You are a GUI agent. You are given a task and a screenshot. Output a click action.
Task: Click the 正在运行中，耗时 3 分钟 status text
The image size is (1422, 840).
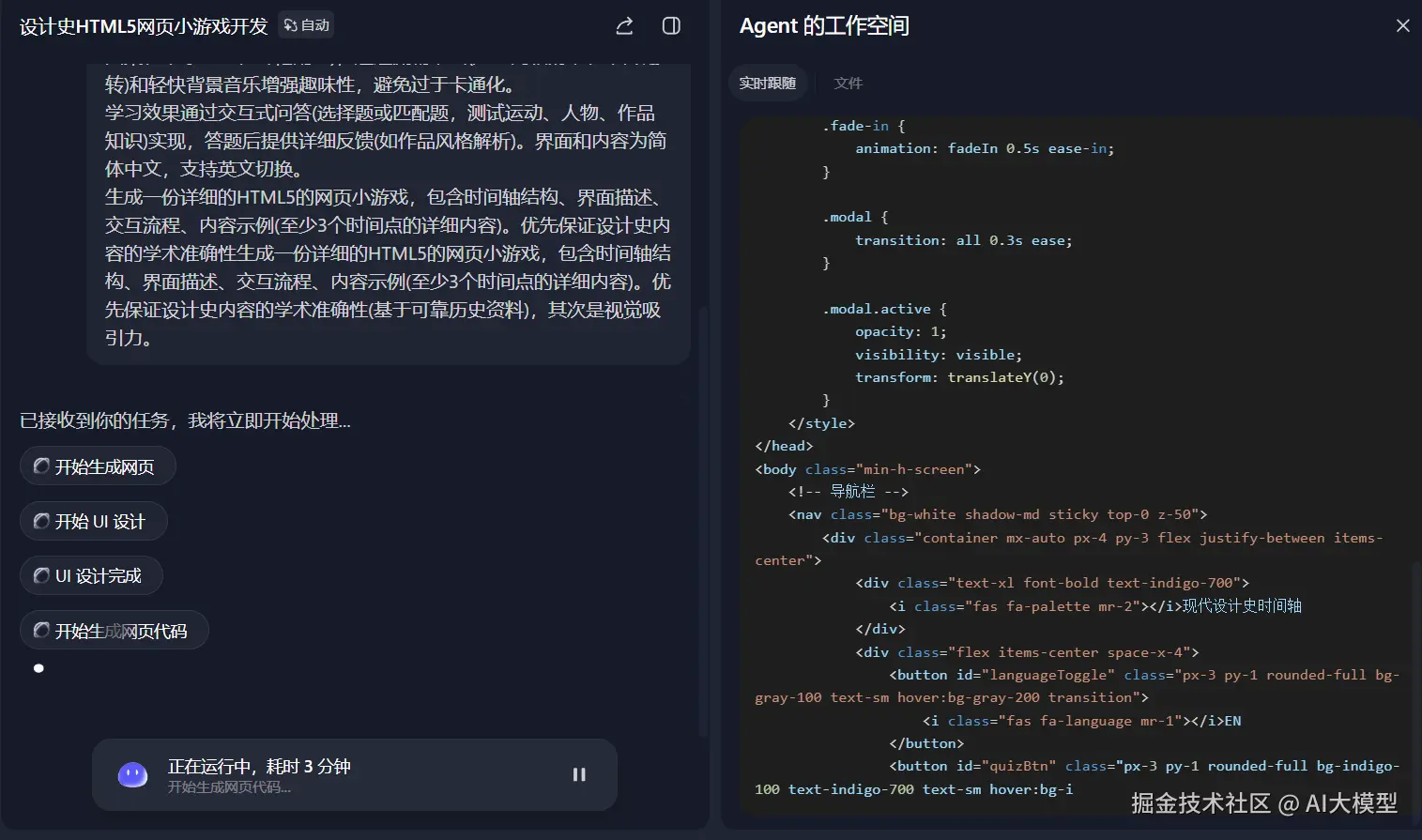[x=259, y=767]
